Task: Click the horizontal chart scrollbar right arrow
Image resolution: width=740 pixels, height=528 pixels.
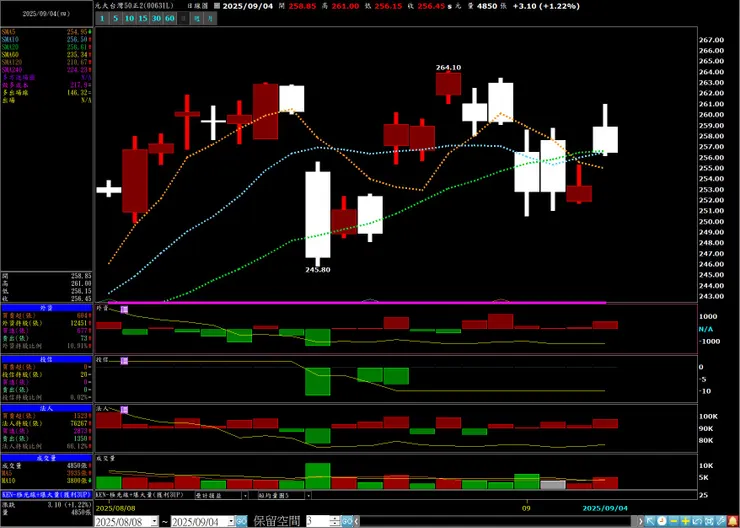Action: (641, 521)
